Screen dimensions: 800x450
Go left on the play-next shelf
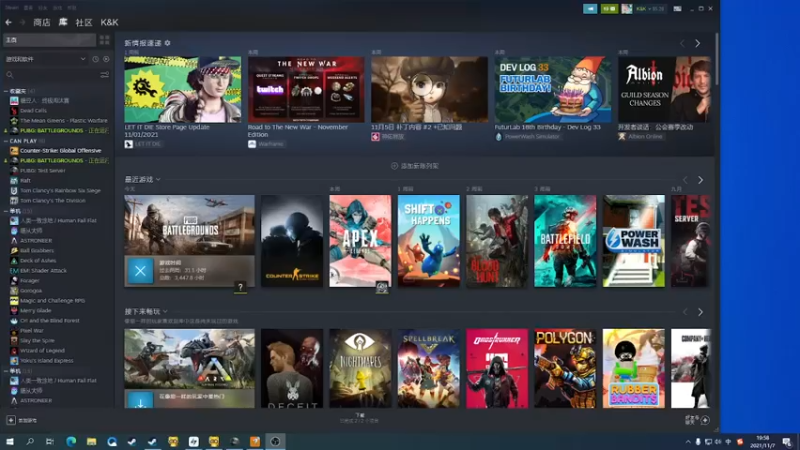tap(685, 312)
